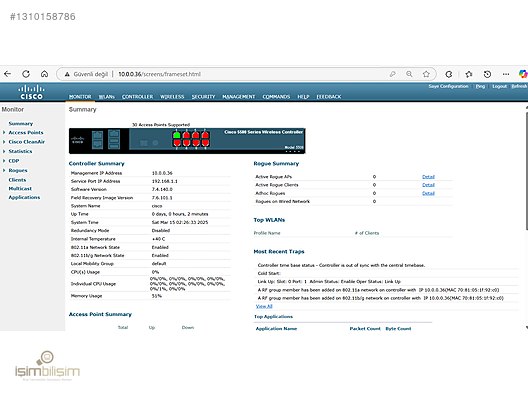Open the HELP menu
528x396 pixels.
click(303, 97)
